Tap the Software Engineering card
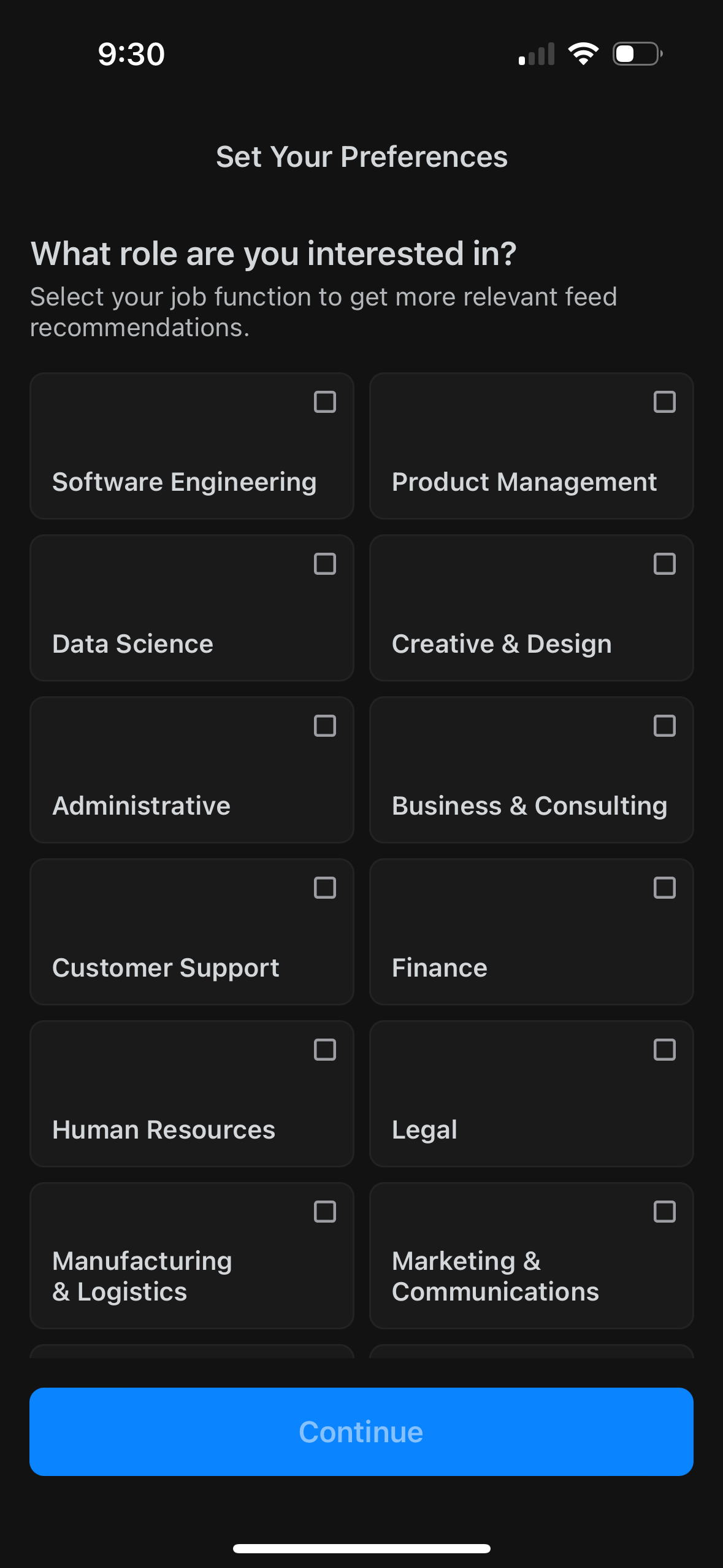The image size is (723, 1568). point(191,445)
